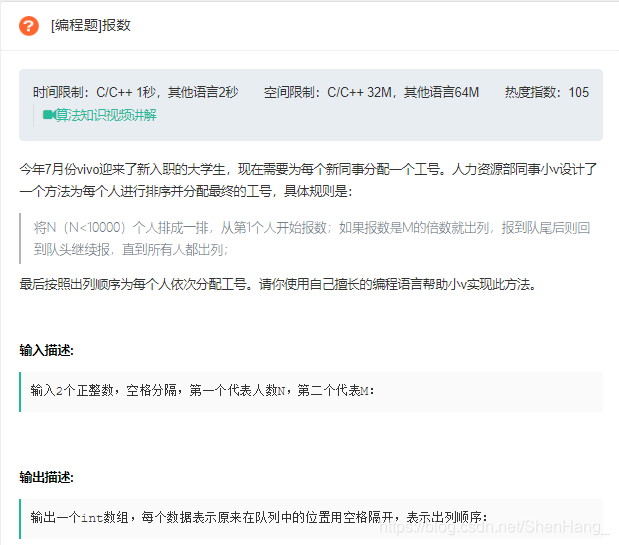Click the quoted line 到队头继续报，直到所有人都出列

[x=131, y=249]
